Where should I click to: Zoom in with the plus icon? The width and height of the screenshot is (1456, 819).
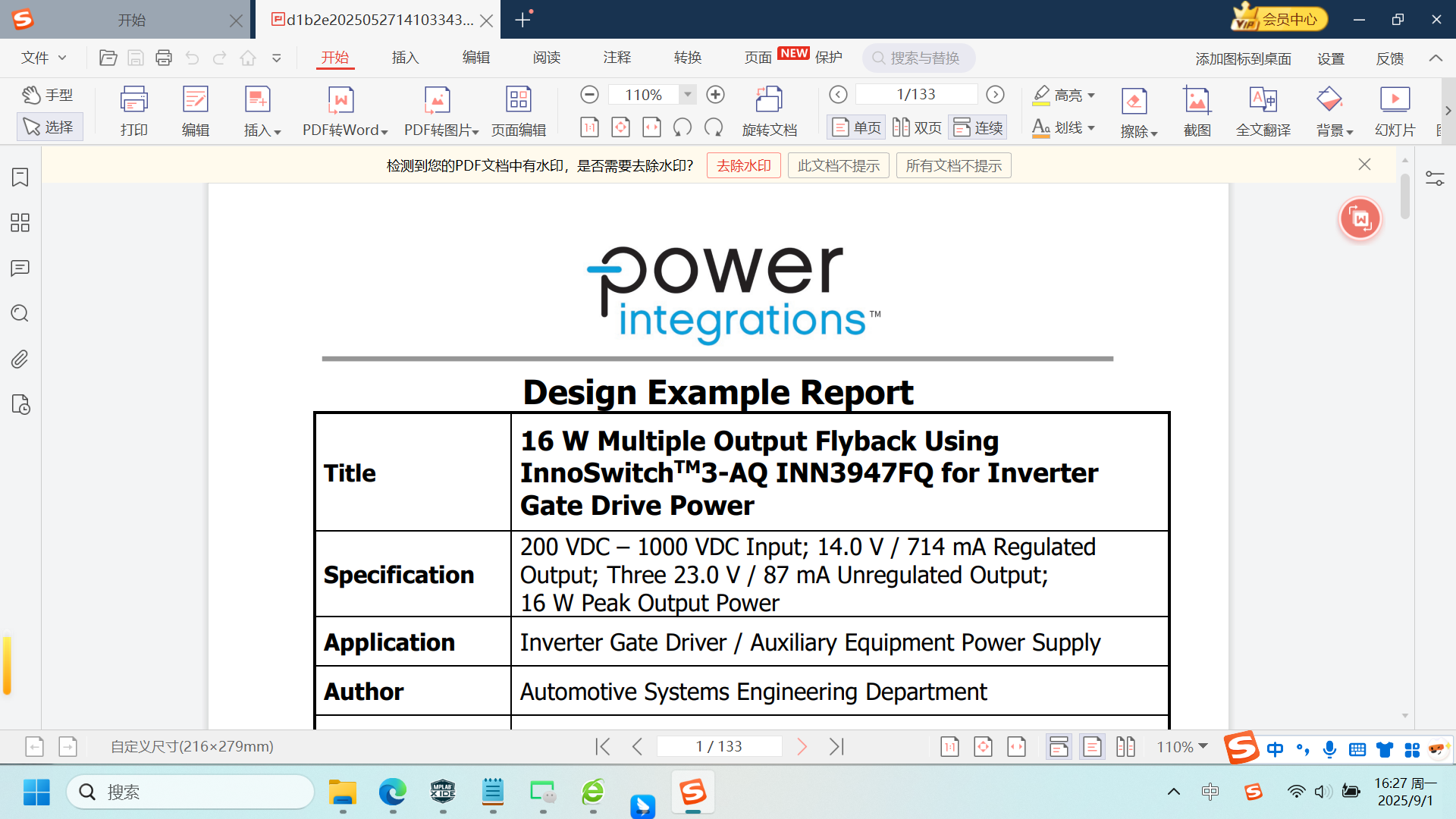pyautogui.click(x=715, y=95)
